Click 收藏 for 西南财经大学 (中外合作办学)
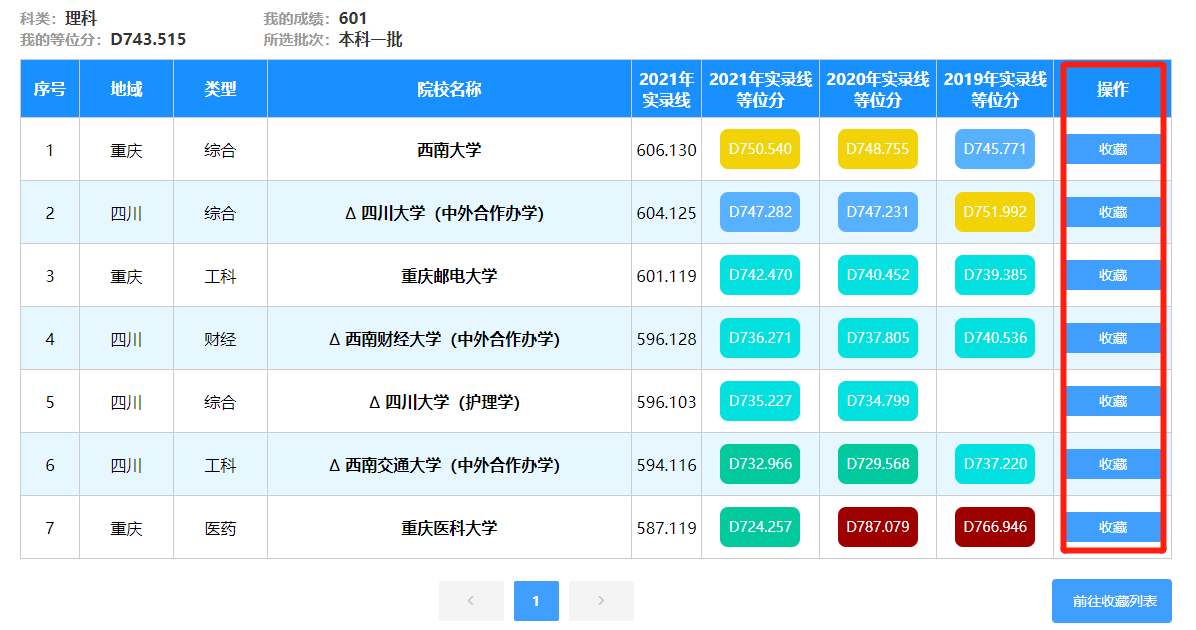The image size is (1196, 630). point(1113,338)
